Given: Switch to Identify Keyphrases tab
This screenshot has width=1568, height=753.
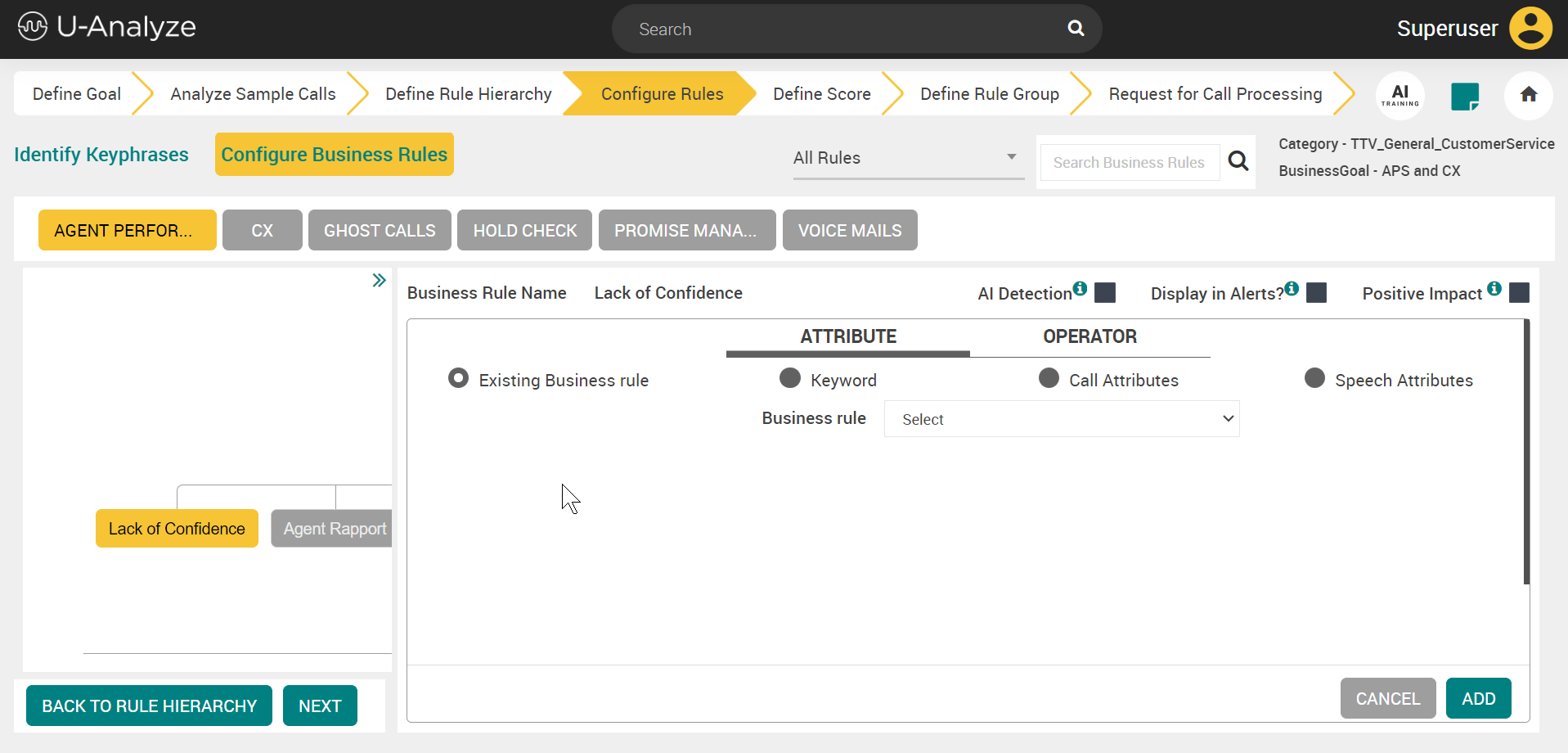Looking at the screenshot, I should coord(101,155).
